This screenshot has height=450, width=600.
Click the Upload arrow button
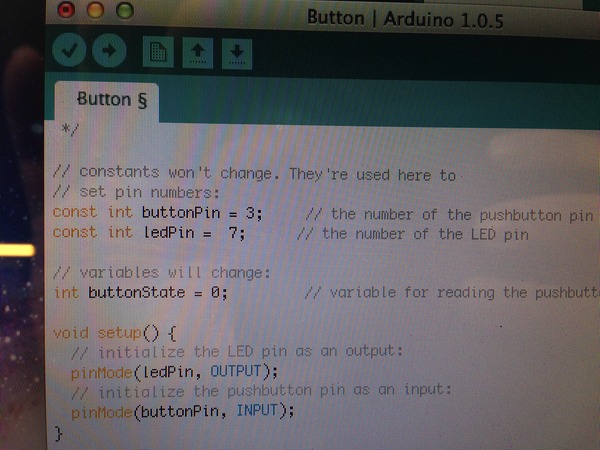click(109, 51)
